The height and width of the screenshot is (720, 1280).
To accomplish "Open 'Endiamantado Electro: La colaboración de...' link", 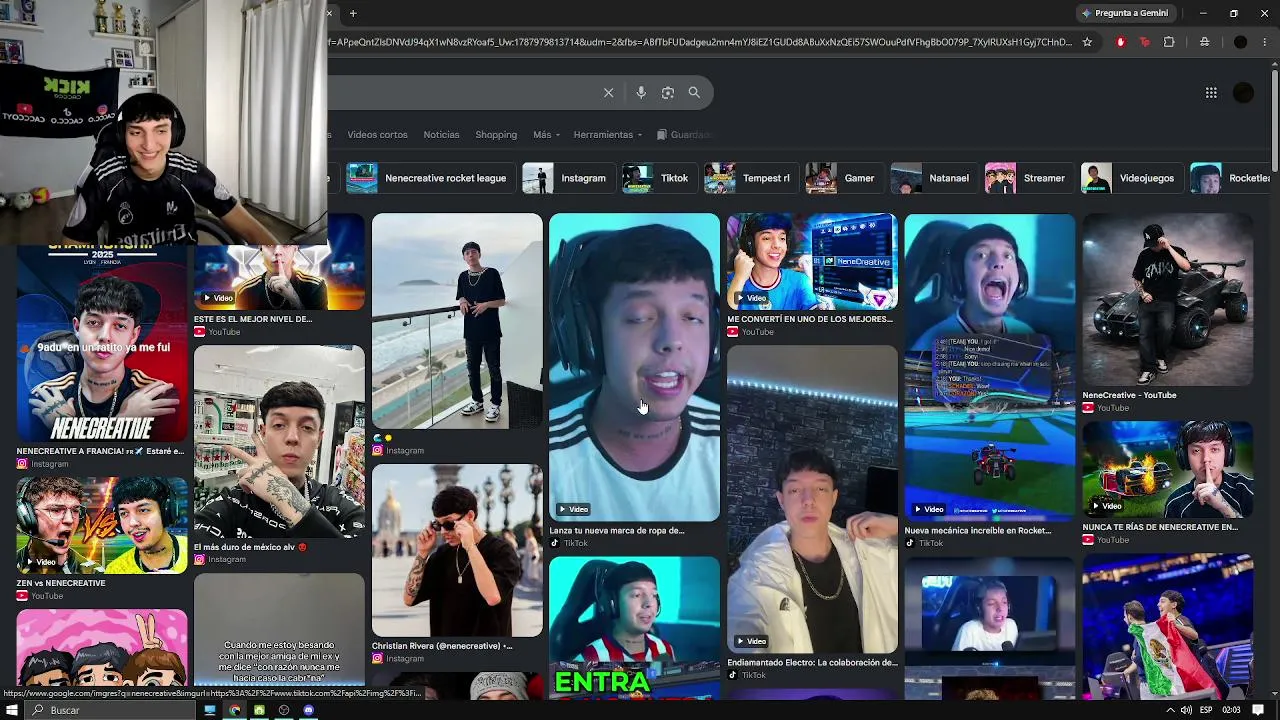I will [812, 662].
